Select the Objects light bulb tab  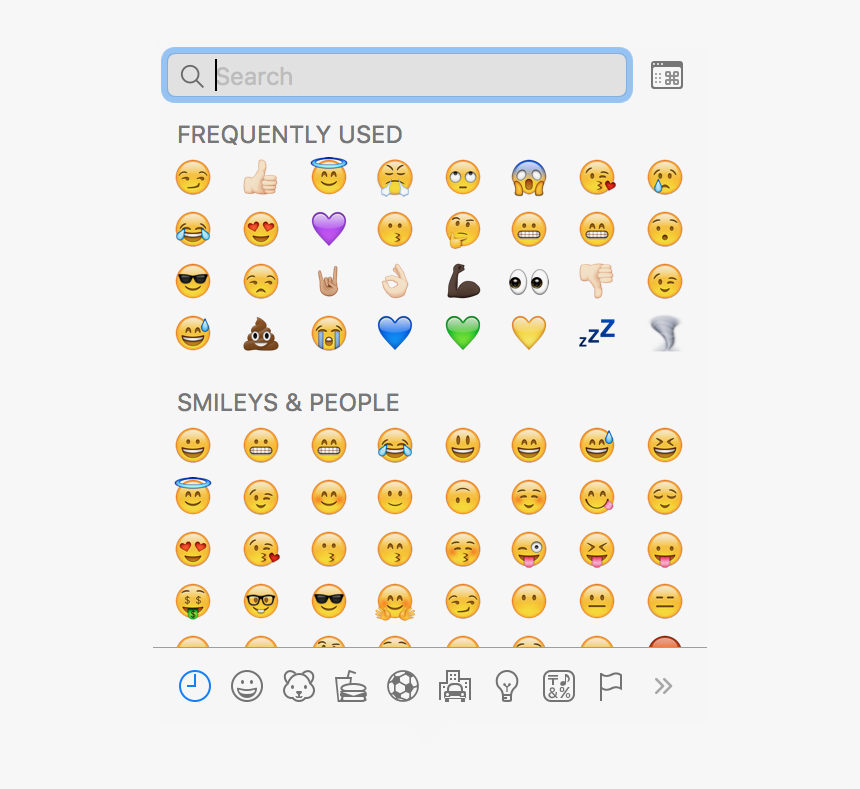[x=506, y=686]
